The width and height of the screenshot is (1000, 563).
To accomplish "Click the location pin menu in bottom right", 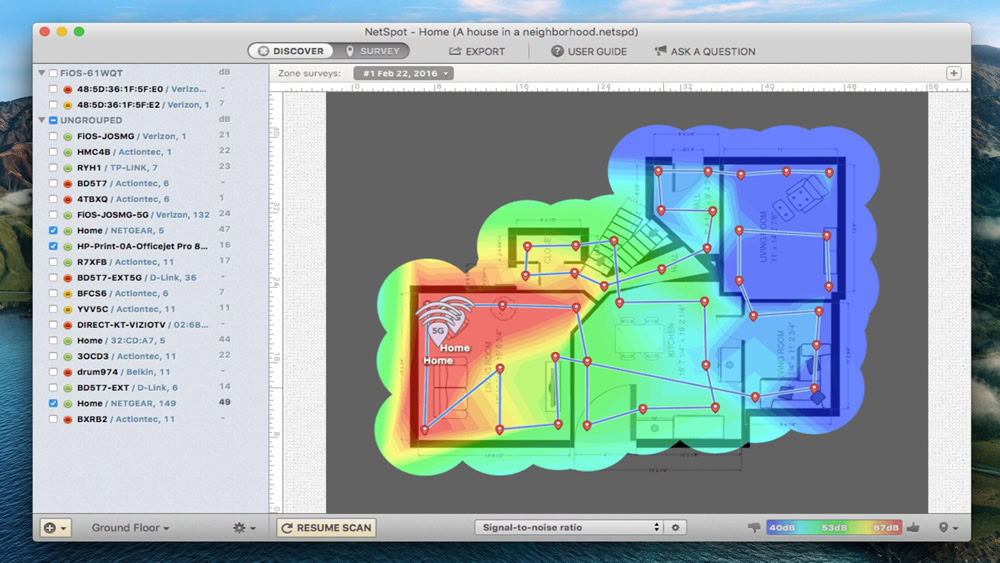I will click(948, 527).
